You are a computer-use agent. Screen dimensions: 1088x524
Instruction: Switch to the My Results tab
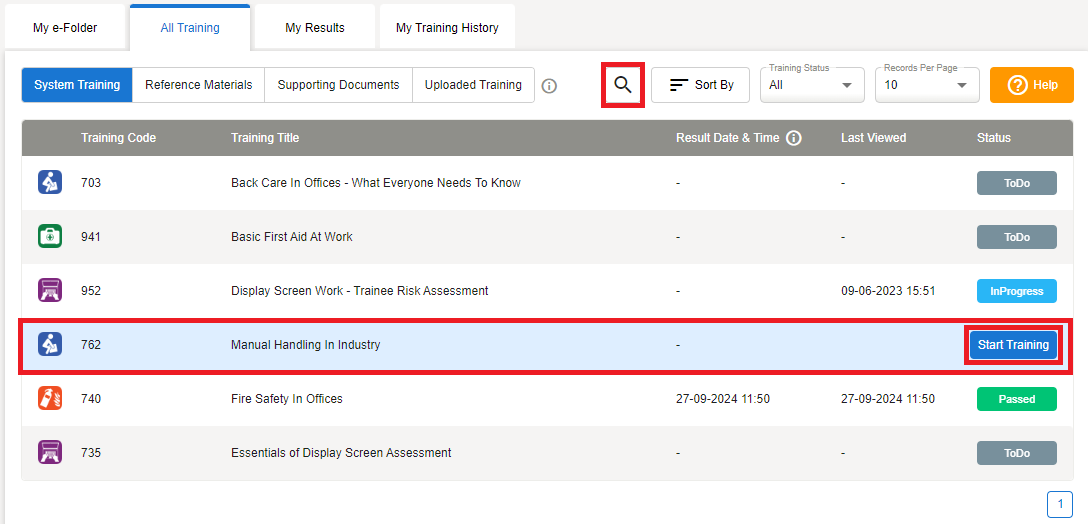click(x=315, y=28)
